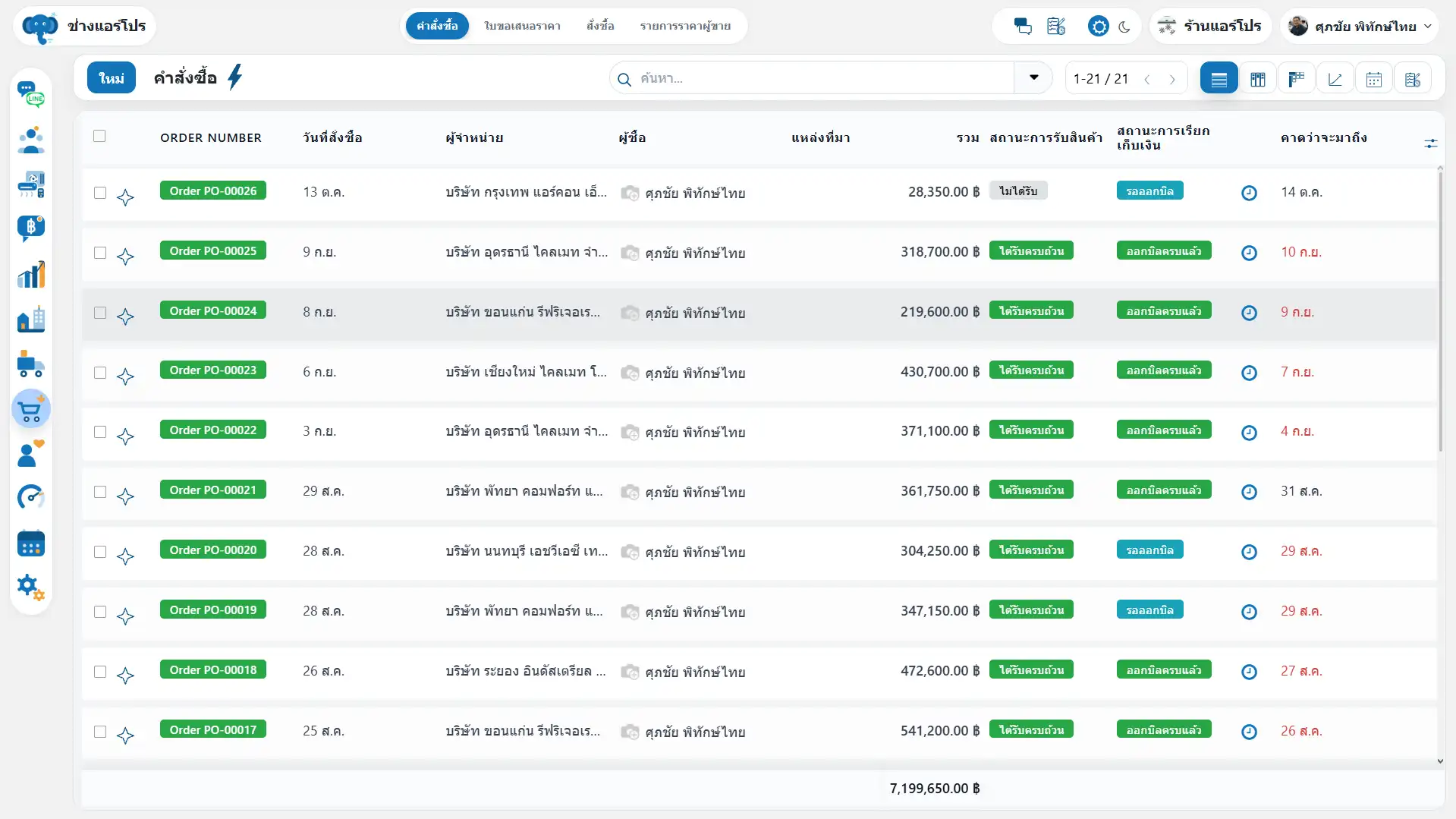Open Order PO-00023 record
Viewport: 1456px width, 819px height.
pyautogui.click(x=213, y=370)
